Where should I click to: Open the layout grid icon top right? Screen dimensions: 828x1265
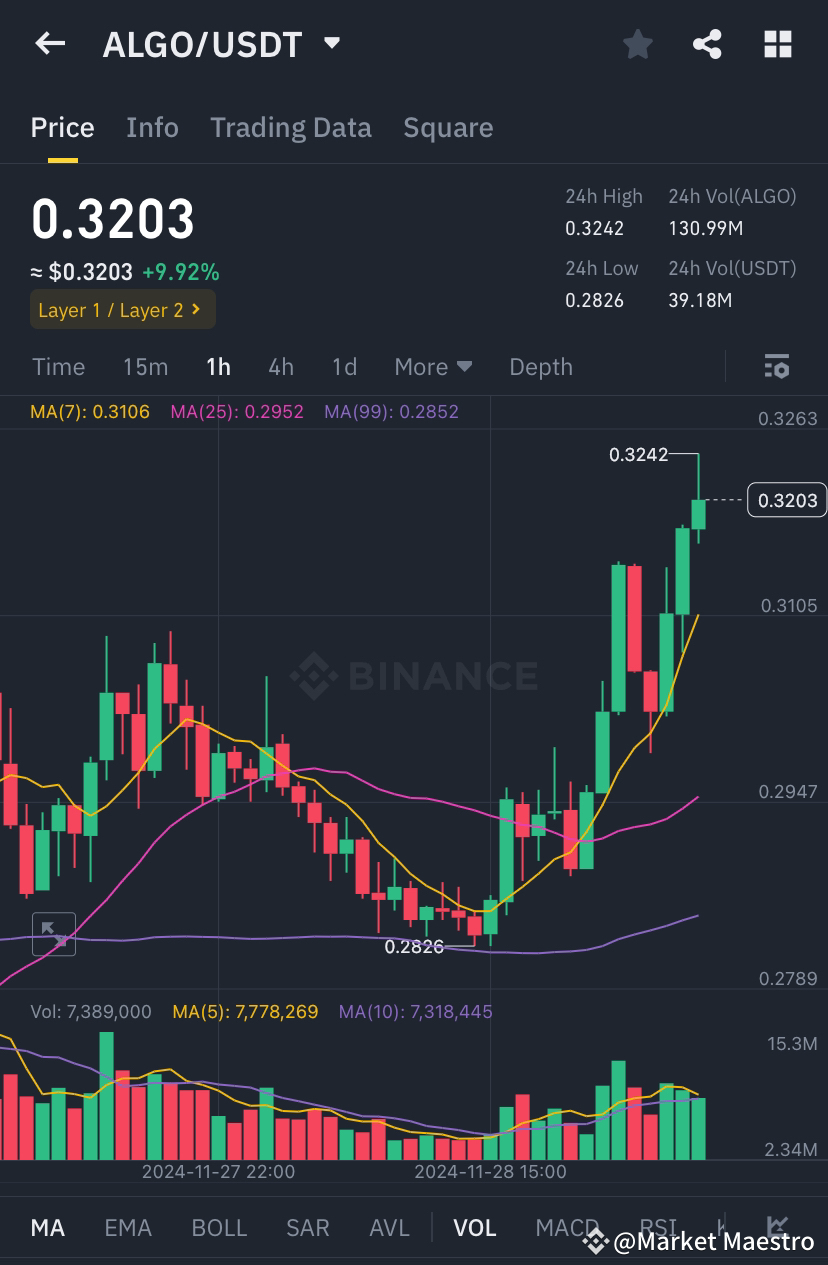777,44
